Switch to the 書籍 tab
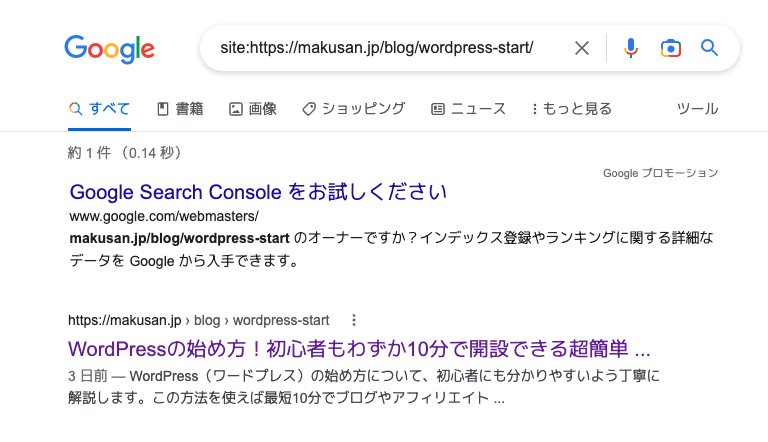Screen dimensions: 768x442 pyautogui.click(x=180, y=109)
